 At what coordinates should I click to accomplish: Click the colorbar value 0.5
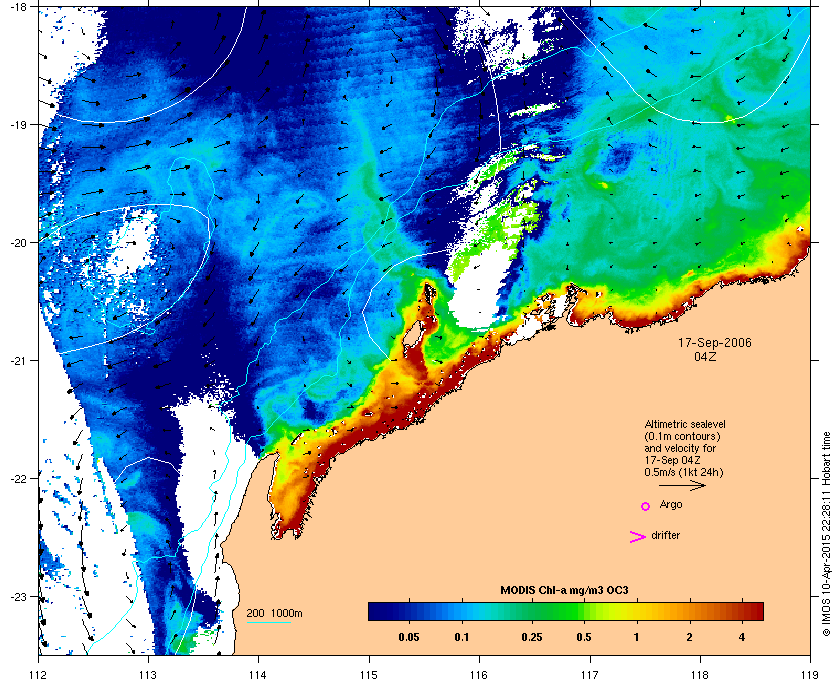(584, 638)
